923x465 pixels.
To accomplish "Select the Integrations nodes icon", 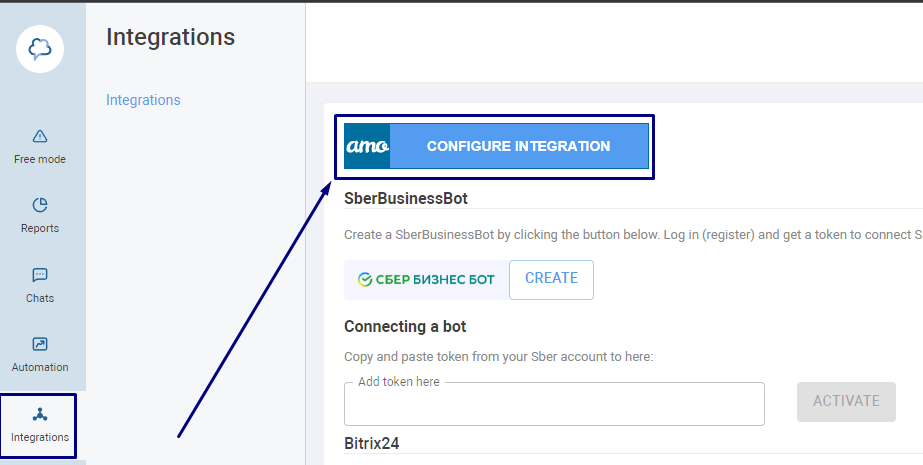I will [39, 414].
